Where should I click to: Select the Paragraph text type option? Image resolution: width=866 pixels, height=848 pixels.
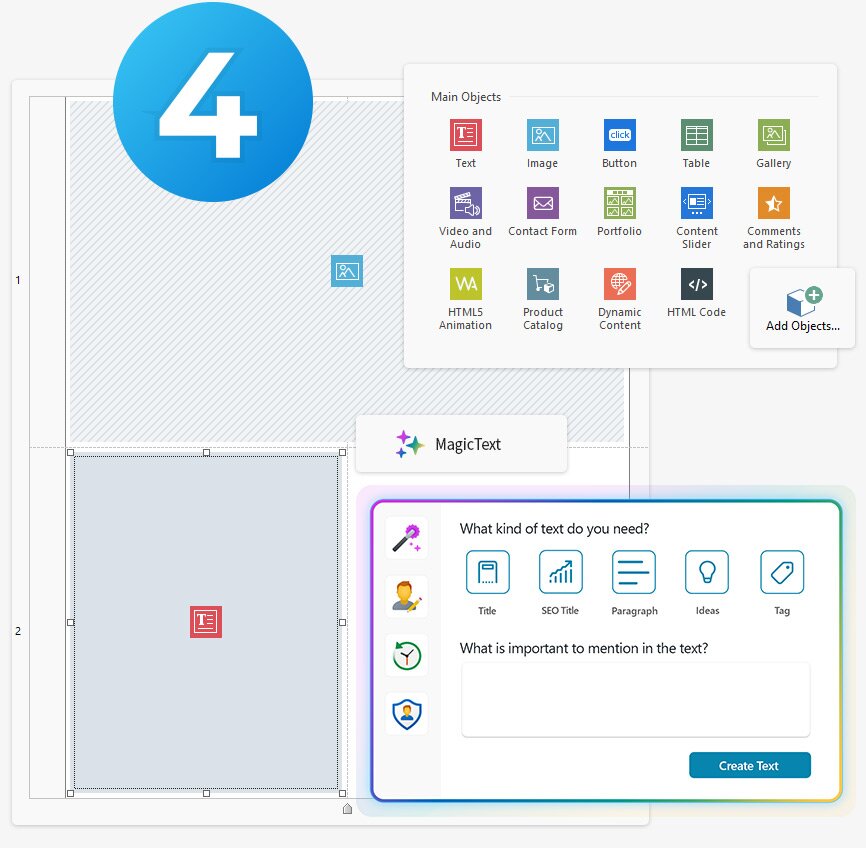(634, 573)
